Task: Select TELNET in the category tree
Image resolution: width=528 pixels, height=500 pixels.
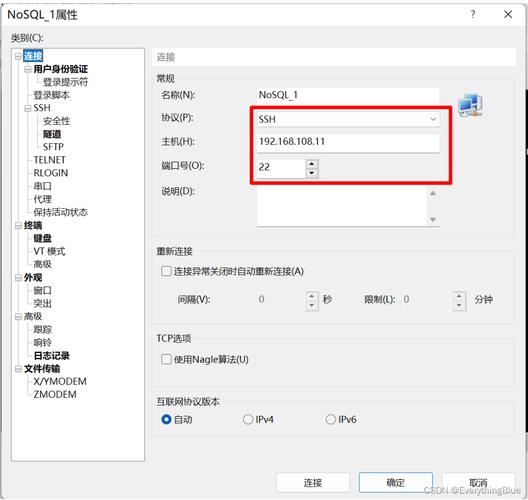Action: coord(50,160)
